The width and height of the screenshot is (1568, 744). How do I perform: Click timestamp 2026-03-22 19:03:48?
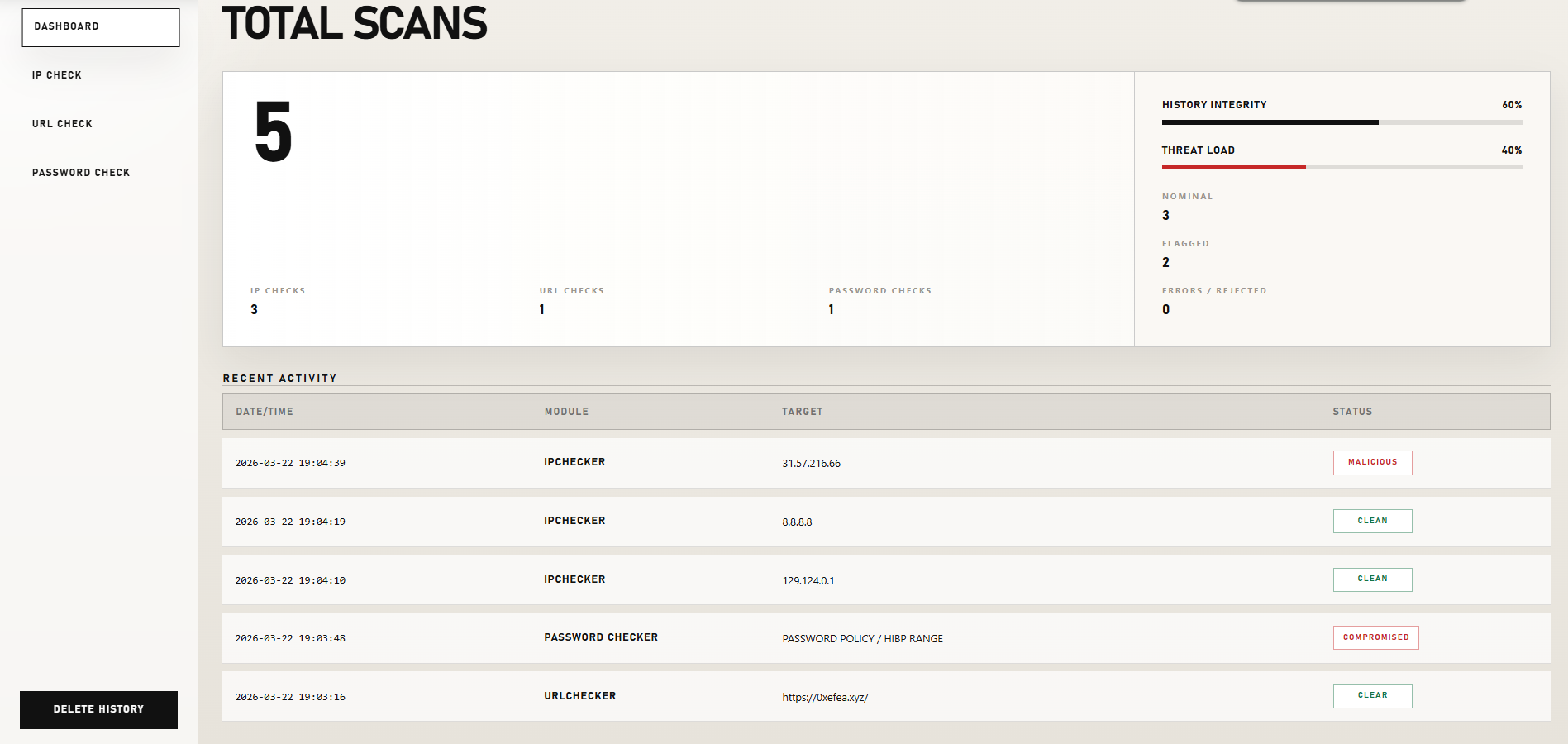pyautogui.click(x=290, y=639)
